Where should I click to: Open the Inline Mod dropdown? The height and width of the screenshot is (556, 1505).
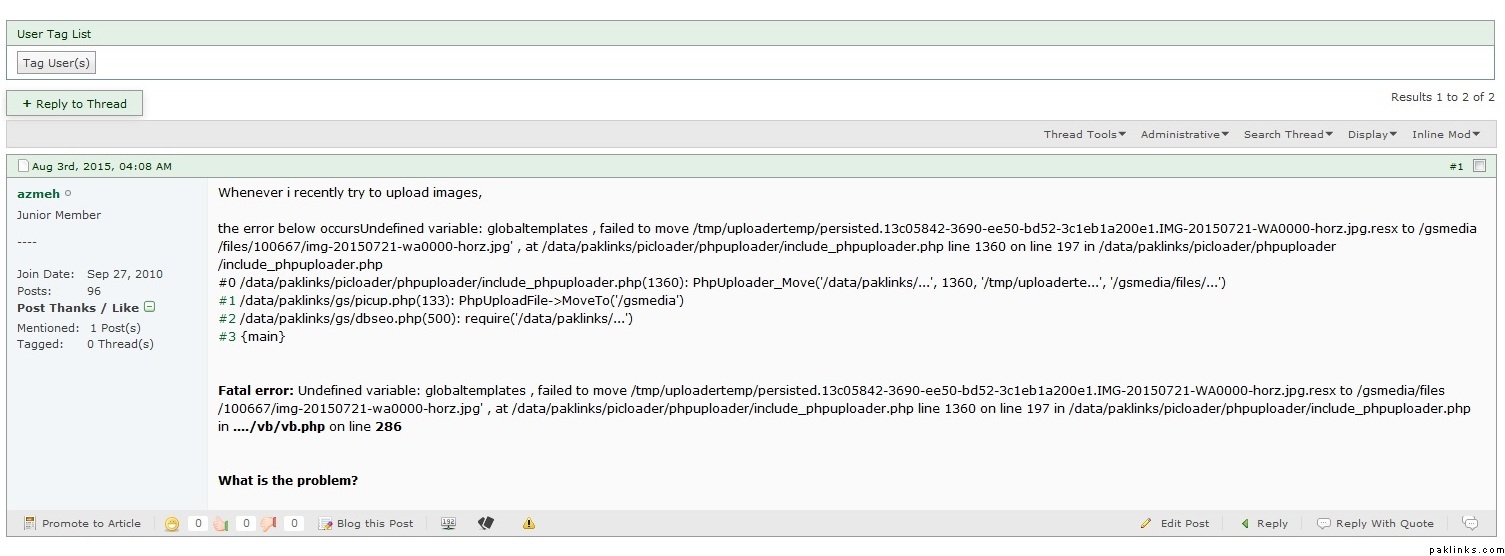point(1445,134)
